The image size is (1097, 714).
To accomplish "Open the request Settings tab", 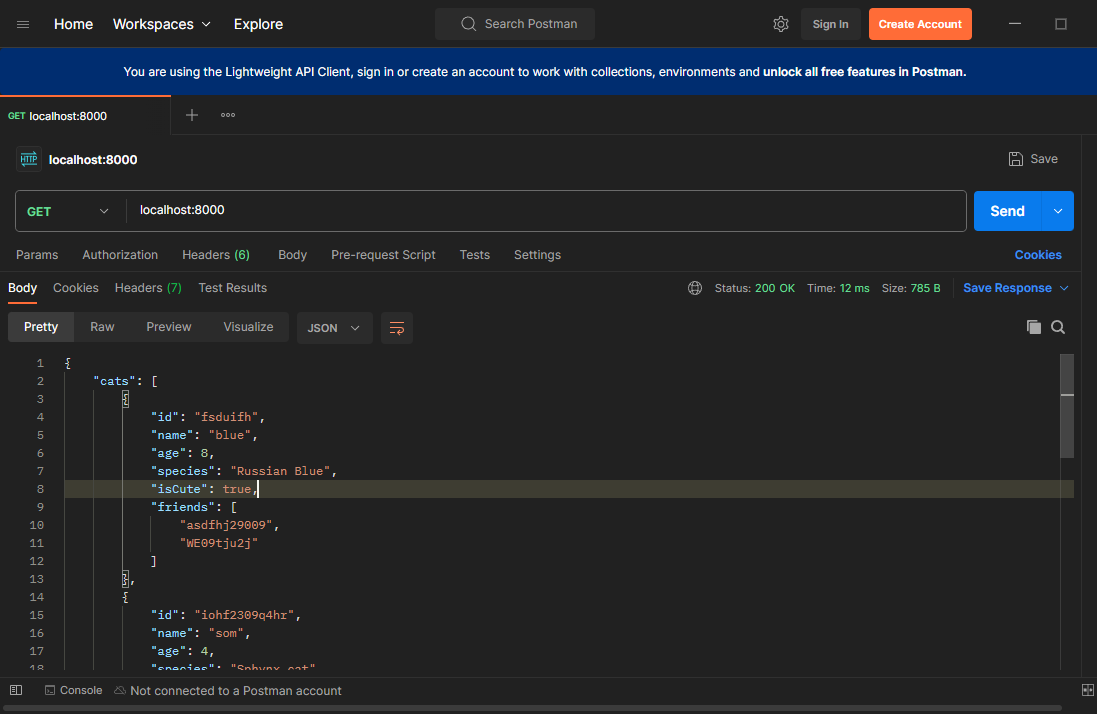I will click(x=537, y=255).
